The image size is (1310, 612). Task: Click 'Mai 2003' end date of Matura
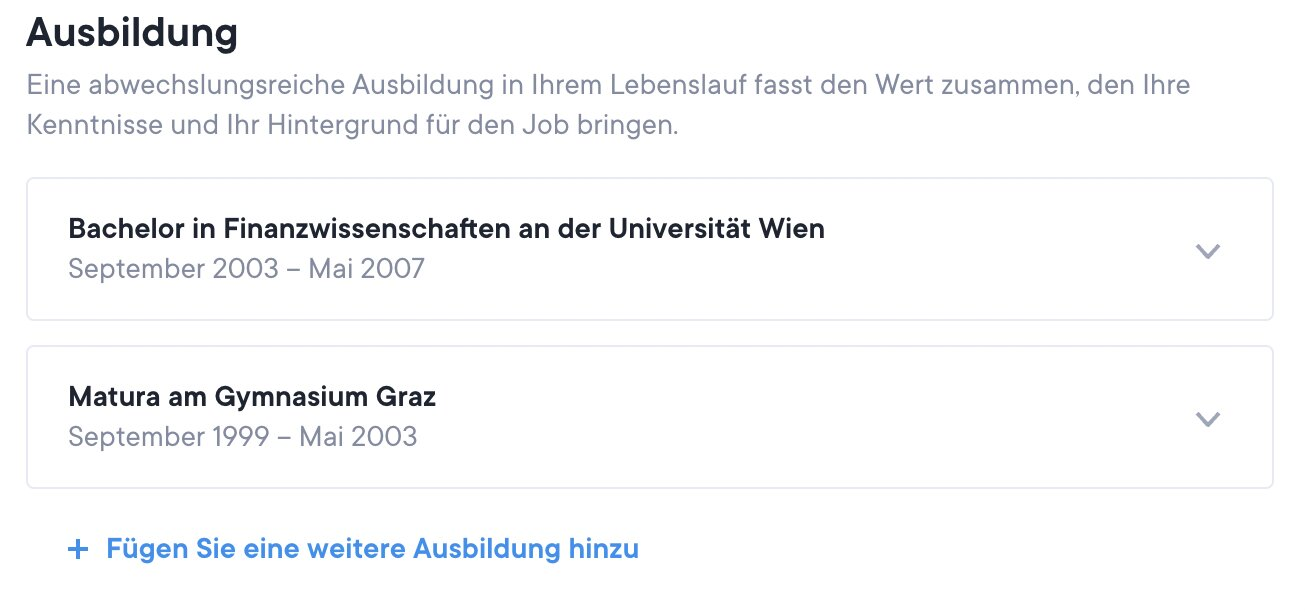[x=358, y=437]
